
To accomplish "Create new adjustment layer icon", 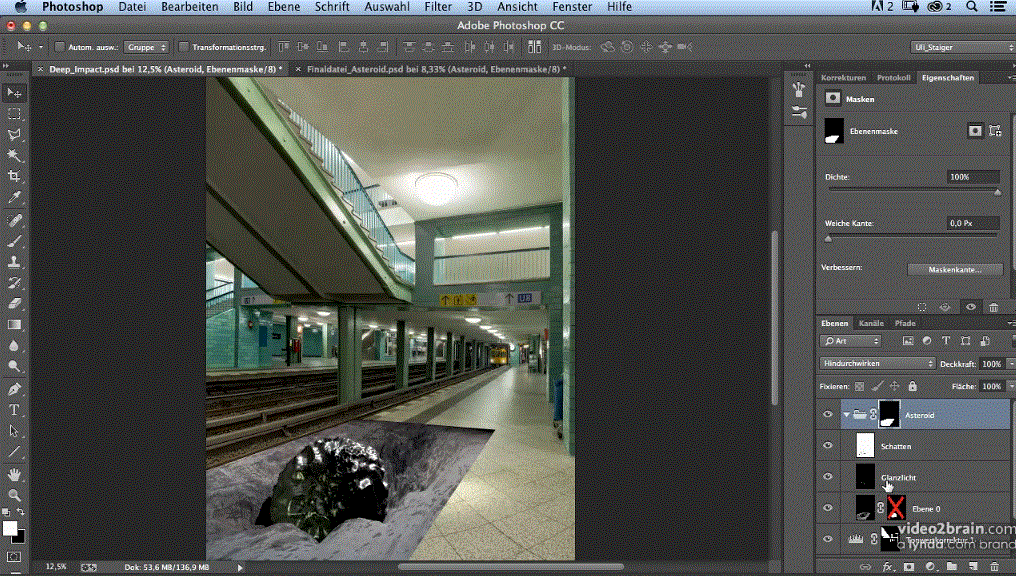I will pos(930,567).
